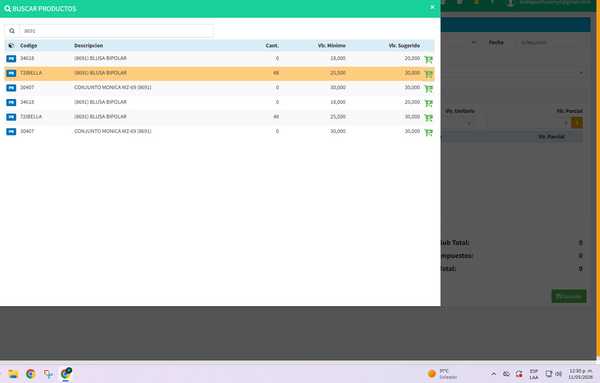600x383 pixels.
Task: Select the last CONJUNTO MONICA MZ-69 (8691) description
Action: click(x=113, y=131)
